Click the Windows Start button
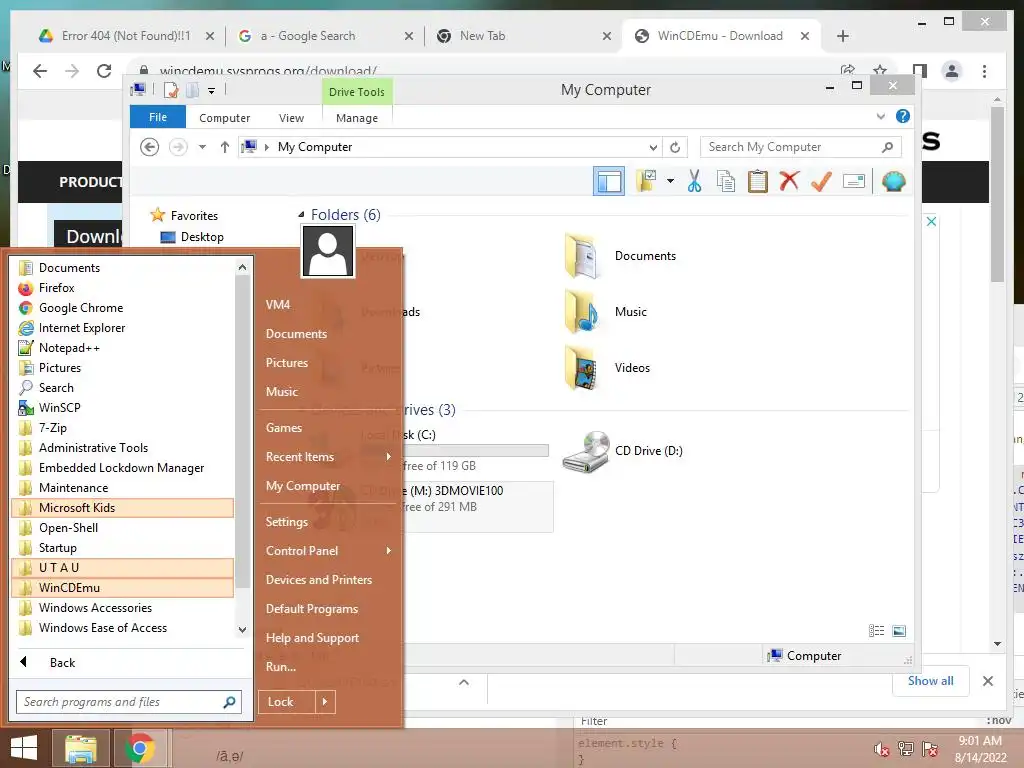 click(24, 748)
